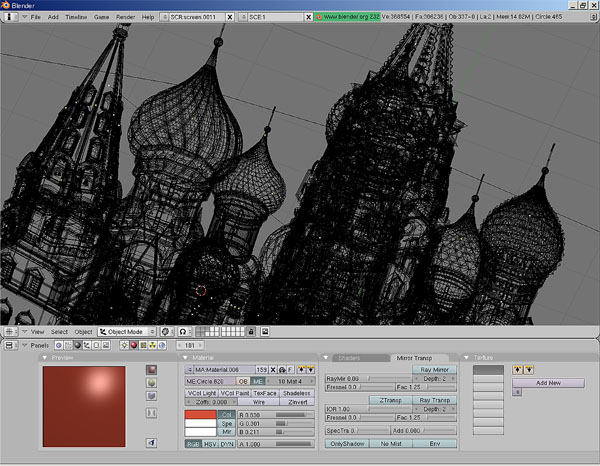Open the viewport draw type dropdown
Image resolution: width=600 pixels, height=466 pixels.
167,332
